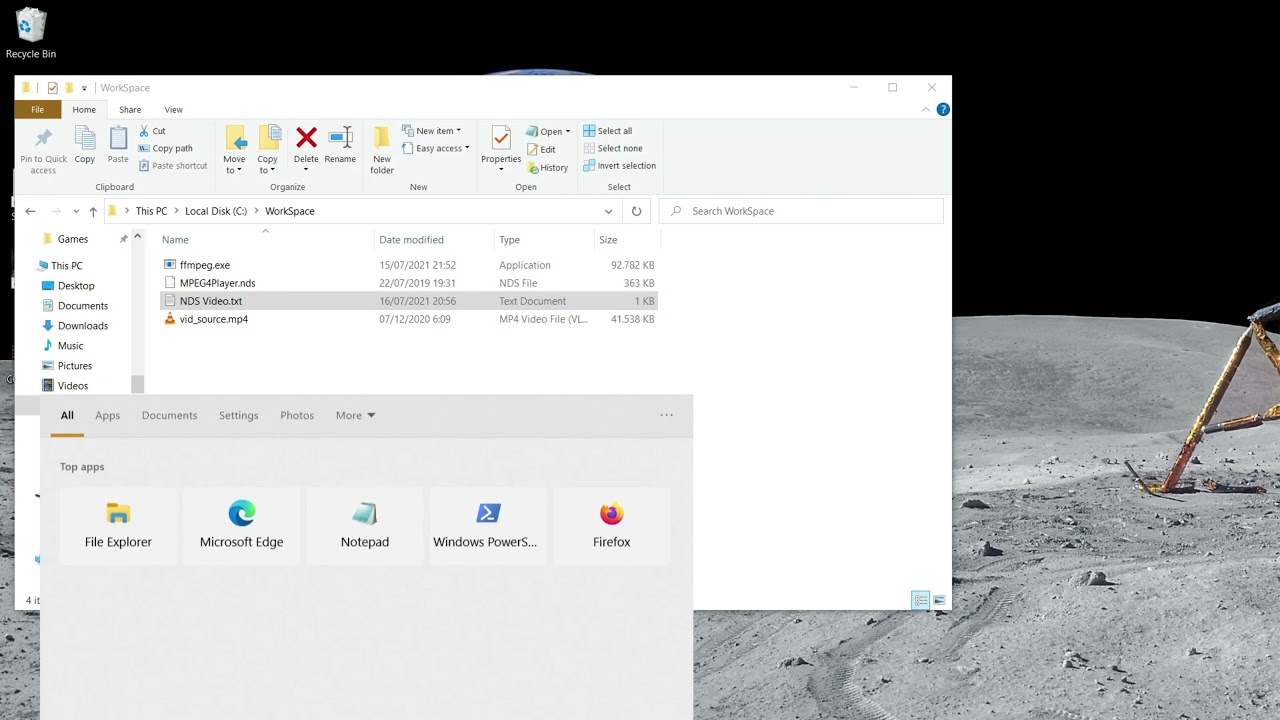Click Cut in the Clipboard group
This screenshot has height=720, width=1280.
click(152, 131)
